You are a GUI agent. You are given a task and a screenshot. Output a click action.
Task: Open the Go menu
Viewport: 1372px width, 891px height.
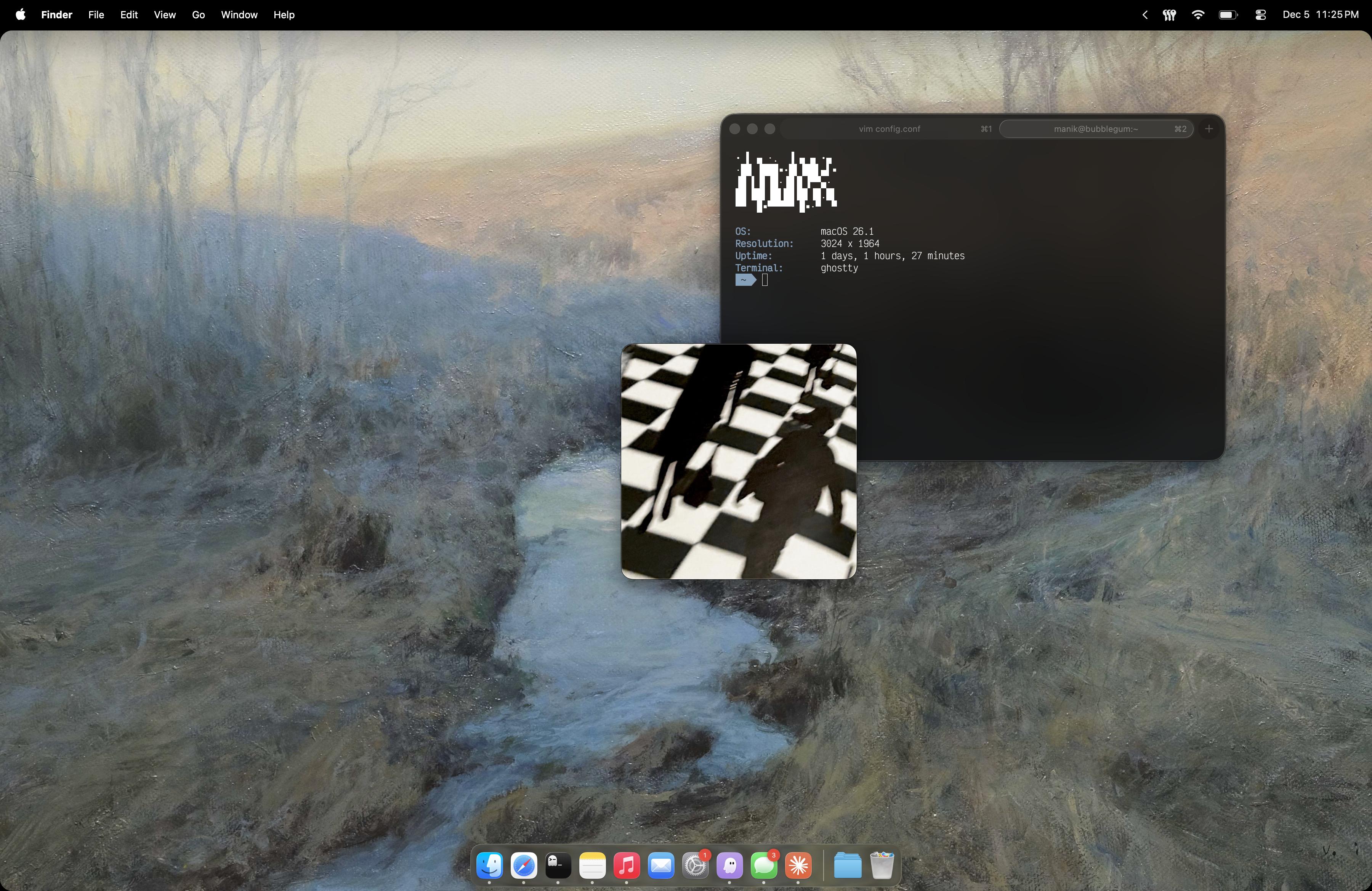pyautogui.click(x=198, y=15)
